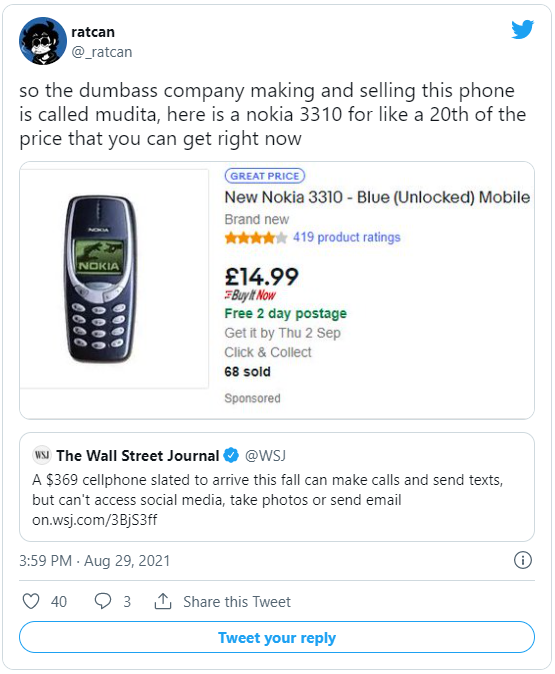
Task: Open the quoted WSJ tweet text
Action: (267, 490)
